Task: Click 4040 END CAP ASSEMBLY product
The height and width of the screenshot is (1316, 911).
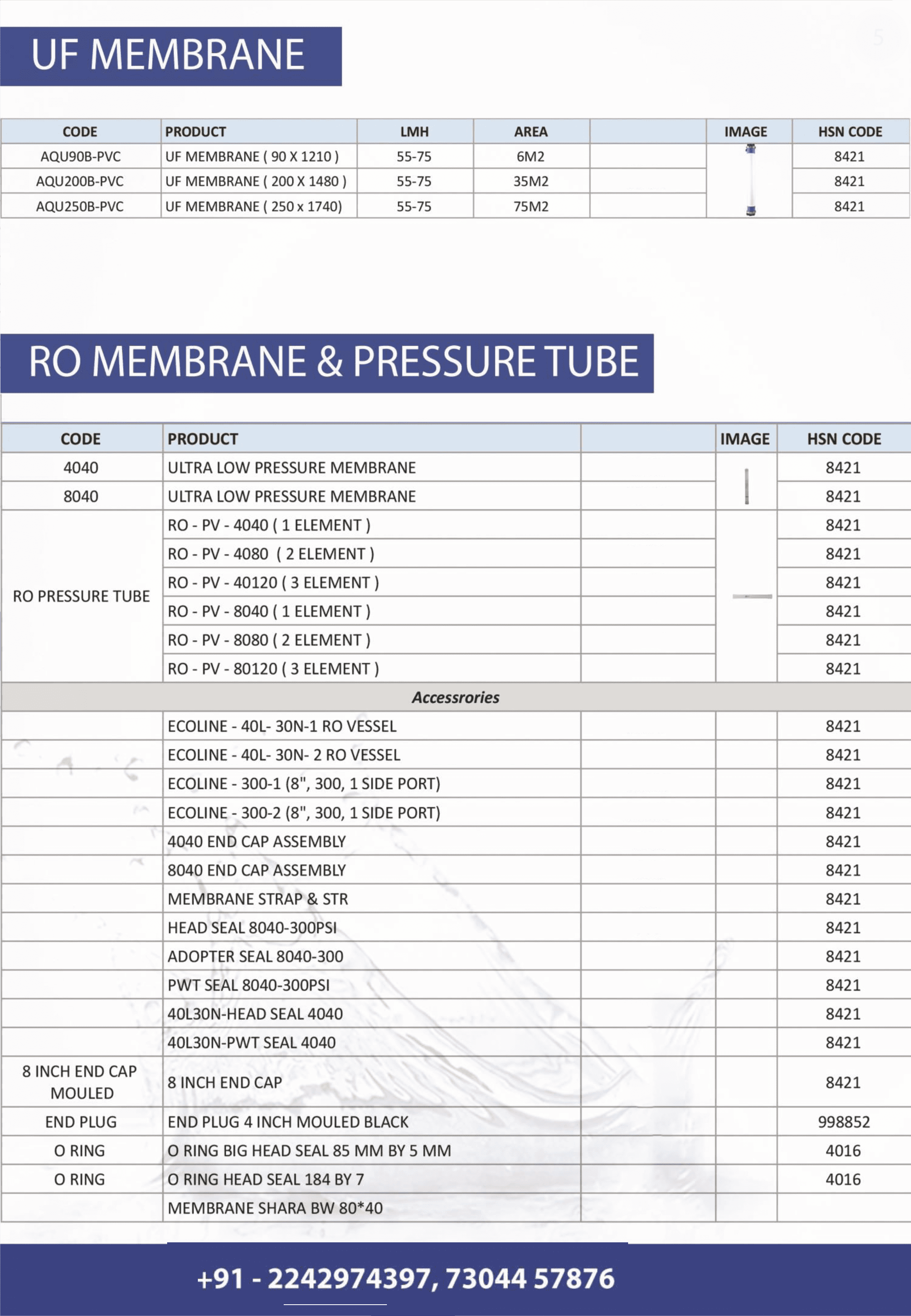Action: 257,842
